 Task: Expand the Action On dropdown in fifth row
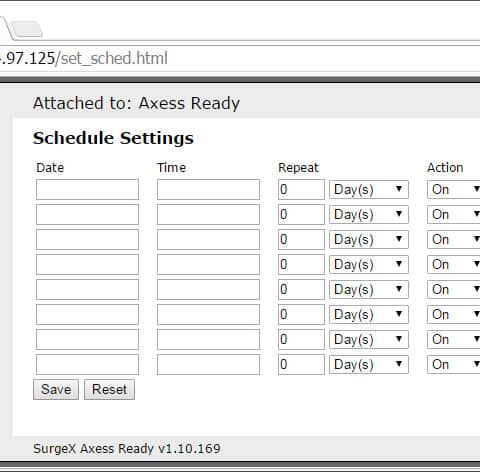(454, 289)
